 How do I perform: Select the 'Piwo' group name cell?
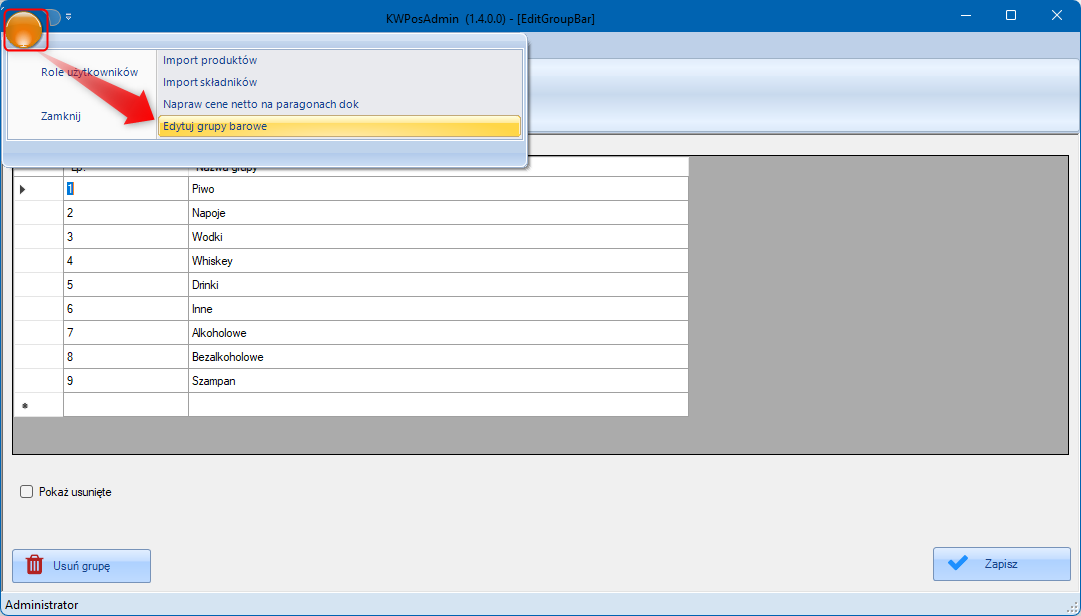[x=437, y=189]
